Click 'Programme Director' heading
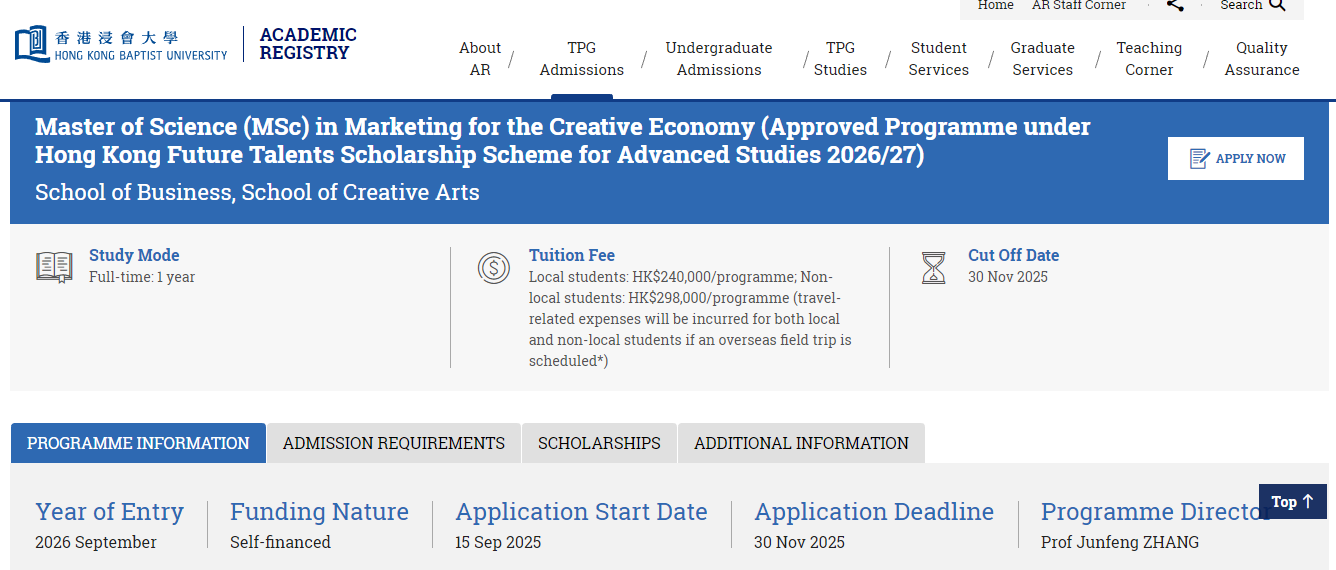The width and height of the screenshot is (1336, 570). 1156,512
